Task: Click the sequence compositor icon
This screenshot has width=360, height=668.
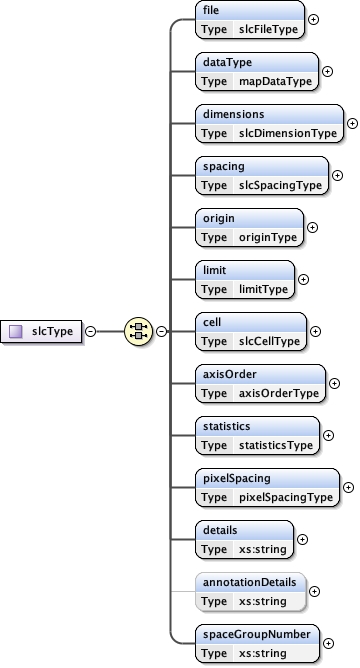Action: pyautogui.click(x=138, y=331)
